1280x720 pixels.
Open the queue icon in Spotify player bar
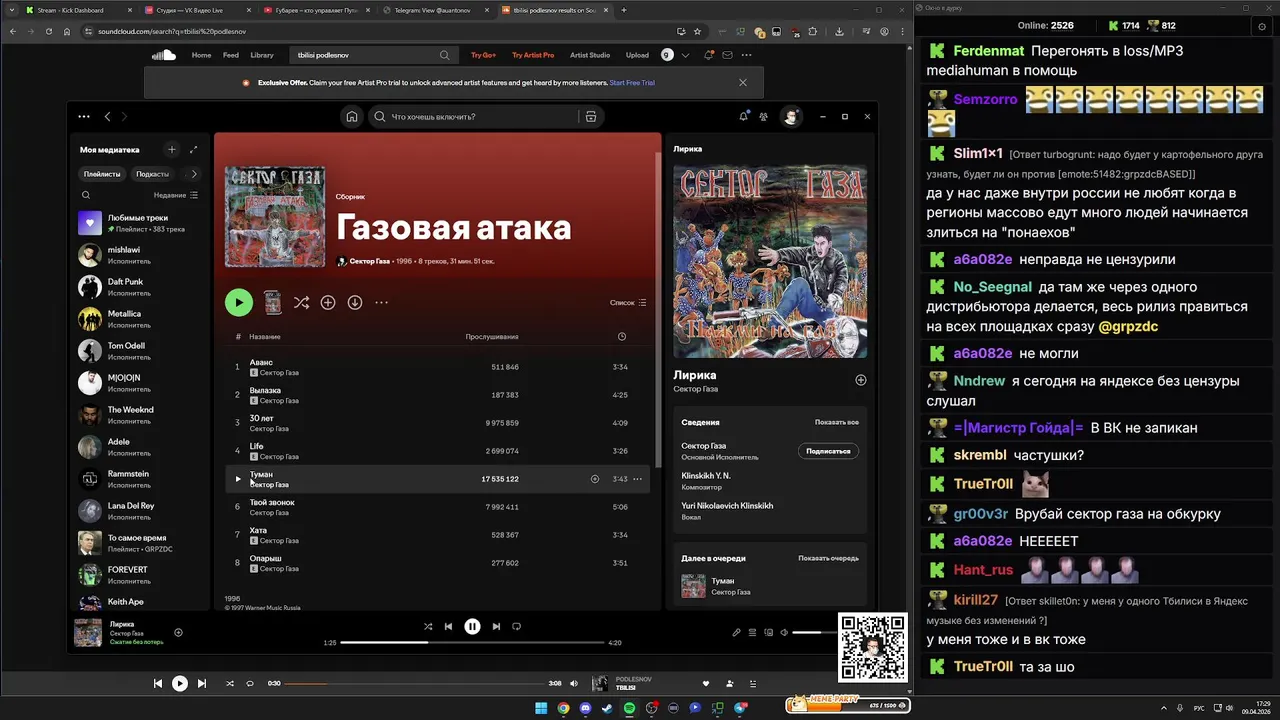pyautogui.click(x=753, y=632)
